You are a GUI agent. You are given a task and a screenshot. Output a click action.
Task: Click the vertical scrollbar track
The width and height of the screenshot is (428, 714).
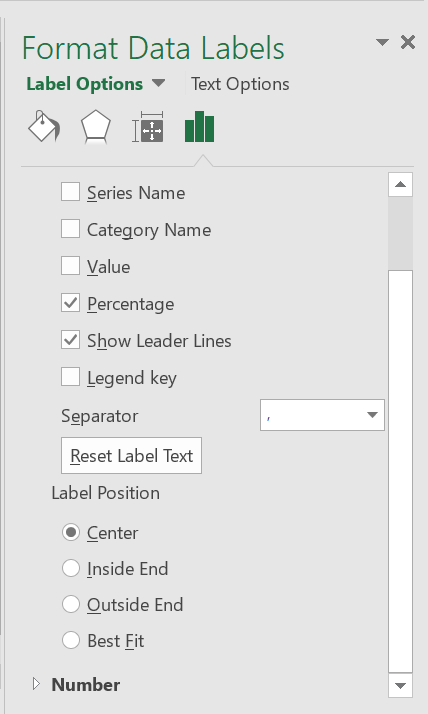[401, 469]
